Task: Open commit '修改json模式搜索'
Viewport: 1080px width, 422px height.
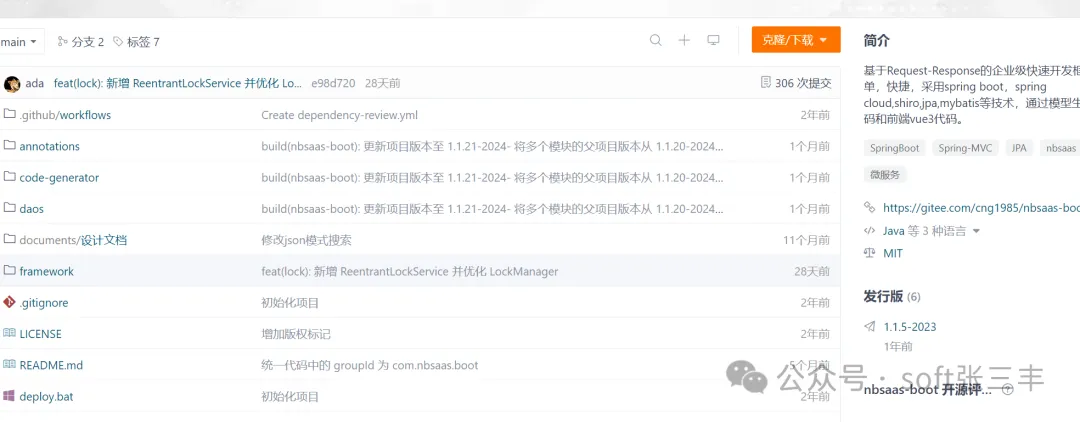Action: (x=307, y=240)
